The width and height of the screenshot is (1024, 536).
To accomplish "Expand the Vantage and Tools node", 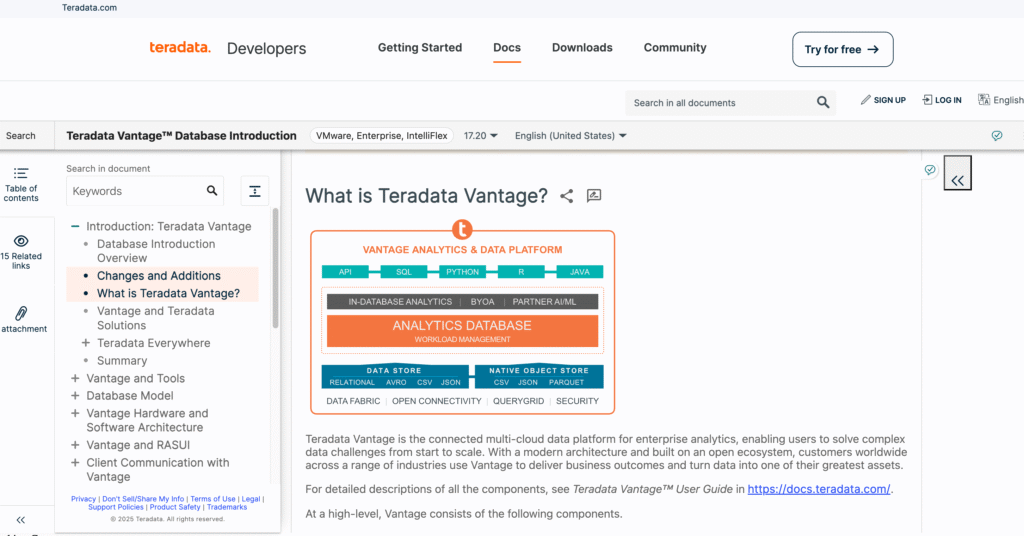I will tap(75, 378).
